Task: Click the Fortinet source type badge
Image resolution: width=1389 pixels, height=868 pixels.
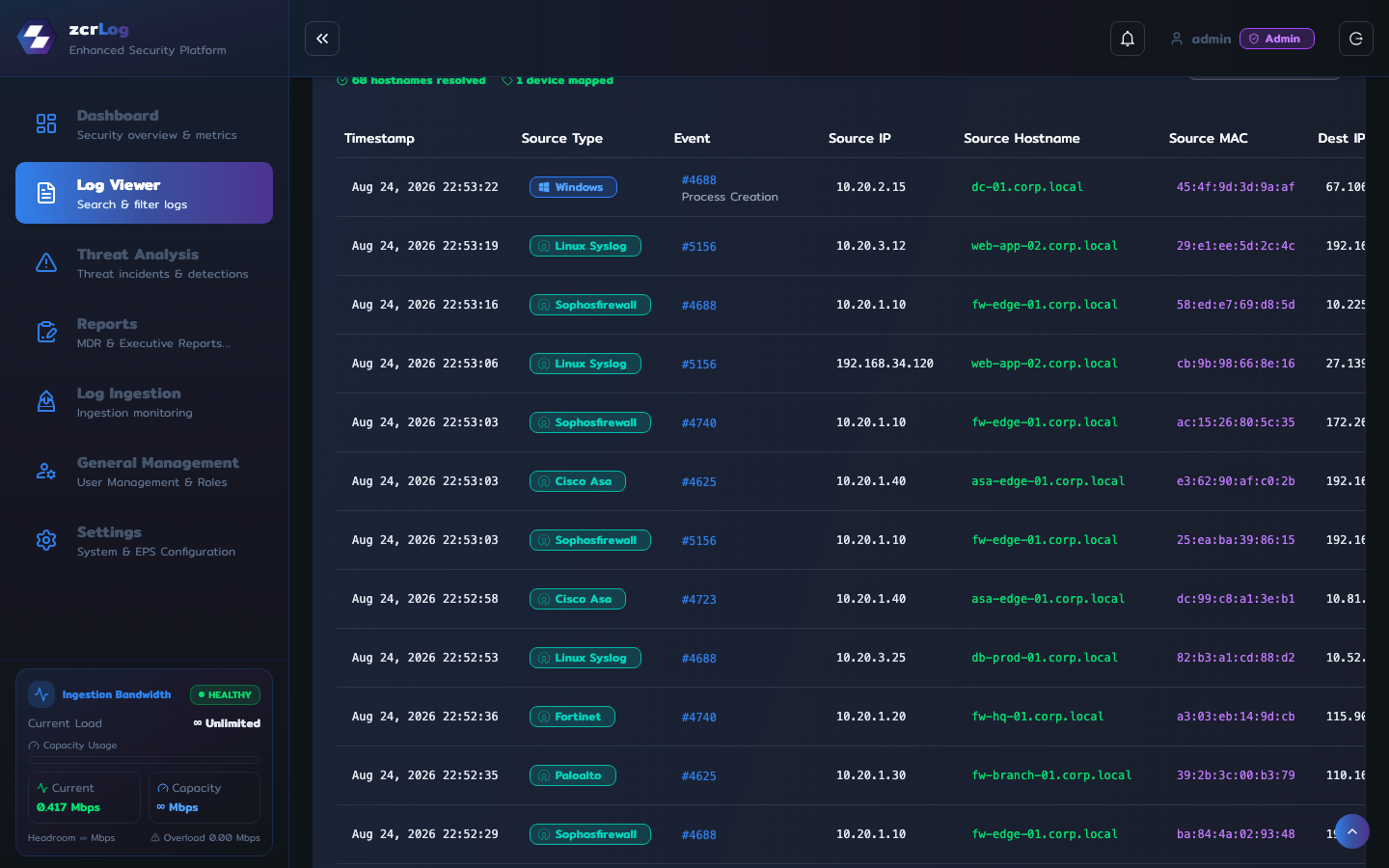Action: [572, 717]
